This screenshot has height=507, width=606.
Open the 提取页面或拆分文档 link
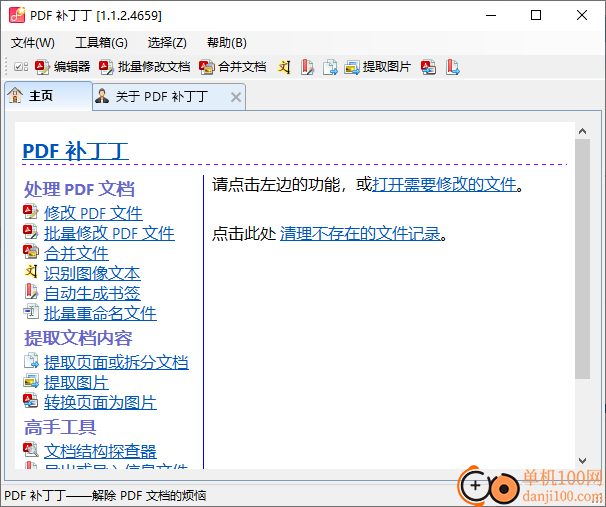[x=116, y=362]
